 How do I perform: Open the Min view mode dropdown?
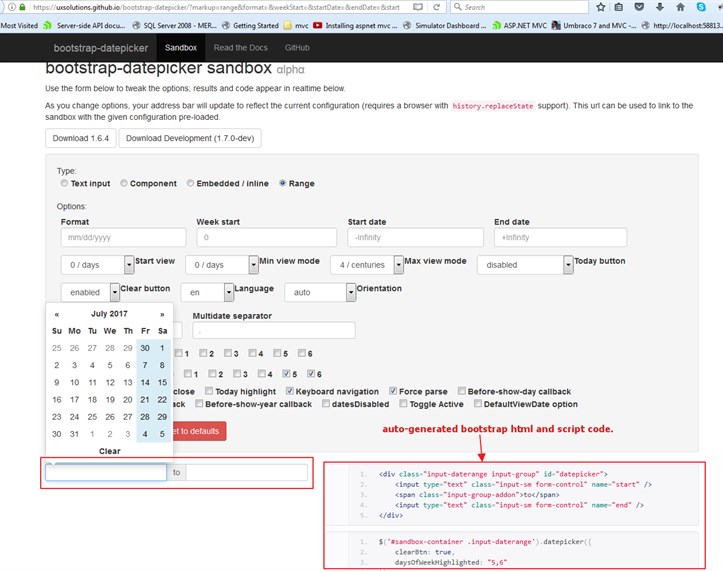221,265
